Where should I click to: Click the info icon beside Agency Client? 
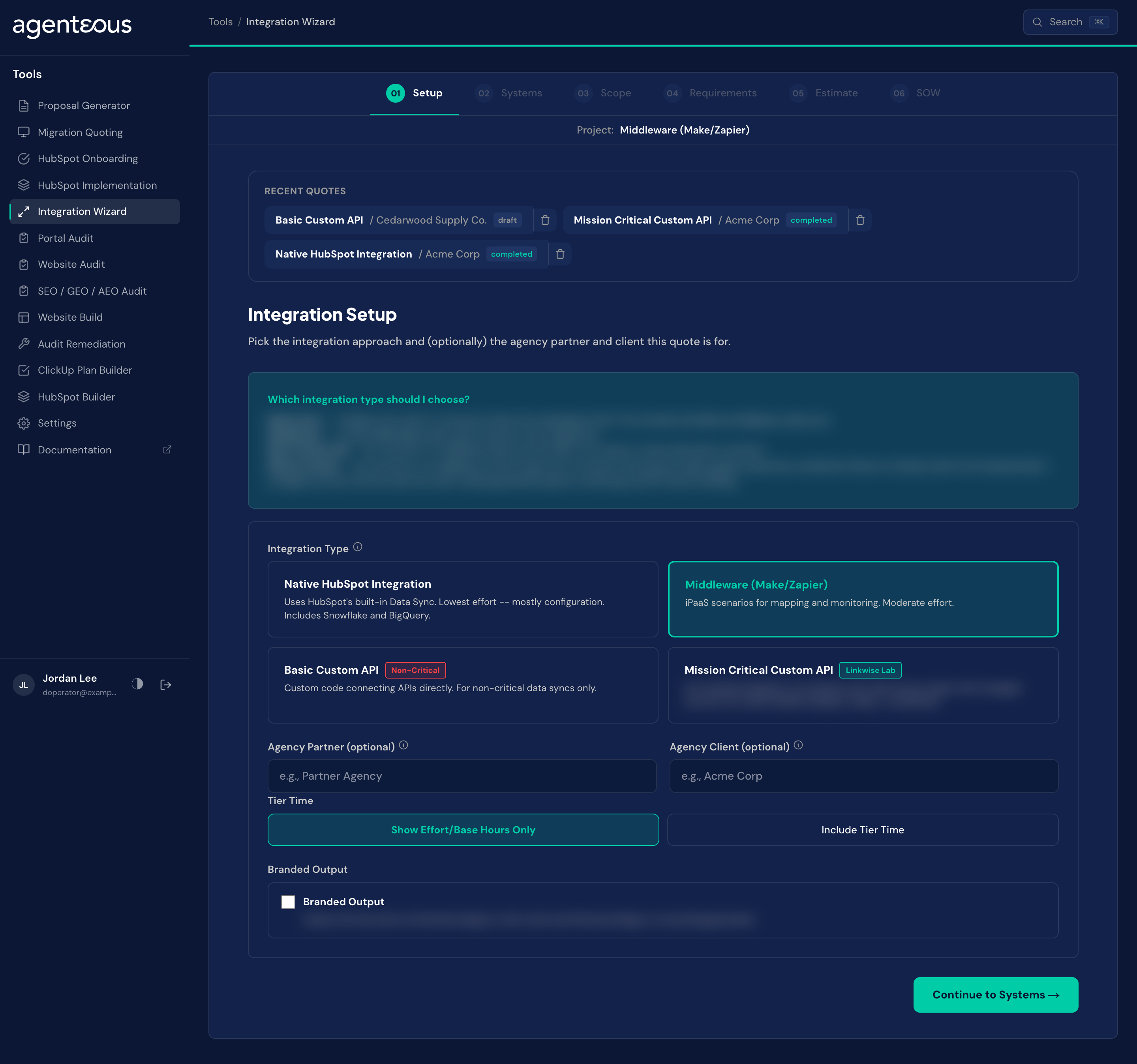[798, 745]
